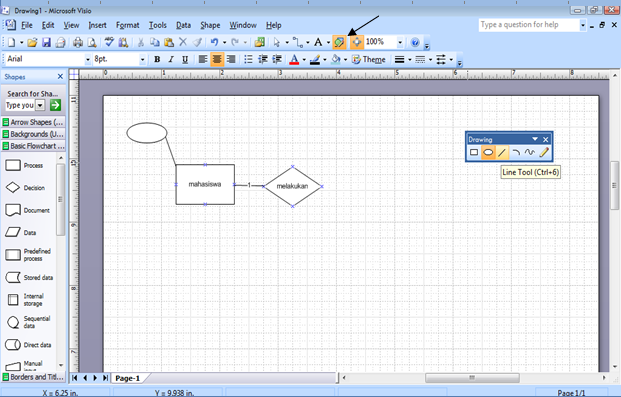
Task: Select the Connector tool
Action: 297,42
